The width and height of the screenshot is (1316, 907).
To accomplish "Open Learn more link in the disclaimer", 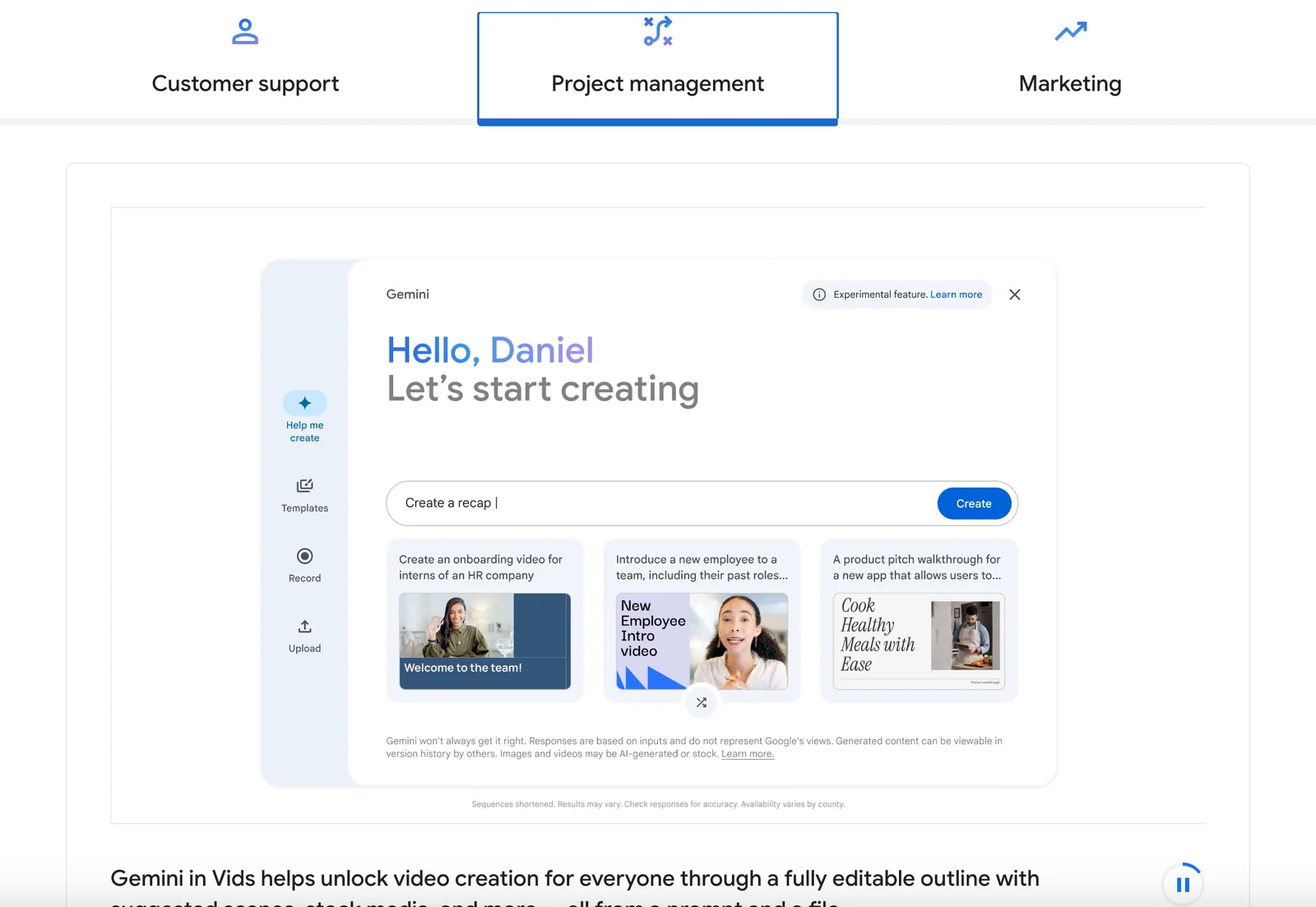I will point(747,754).
